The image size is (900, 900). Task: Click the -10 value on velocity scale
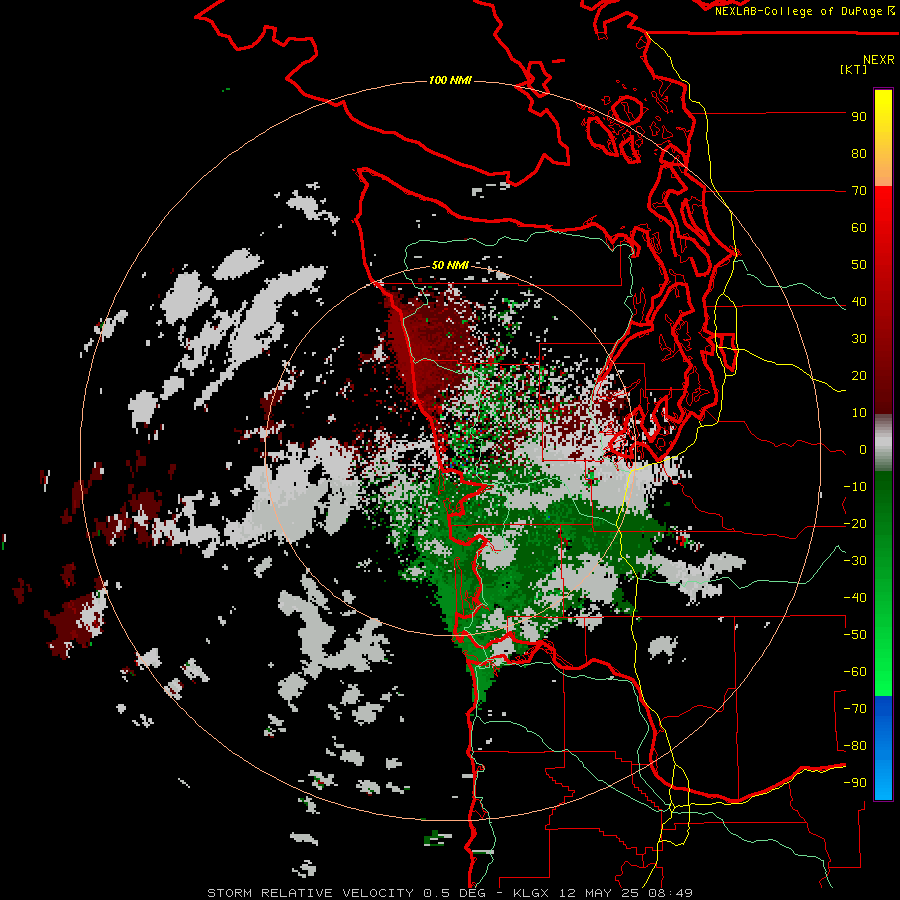855,487
